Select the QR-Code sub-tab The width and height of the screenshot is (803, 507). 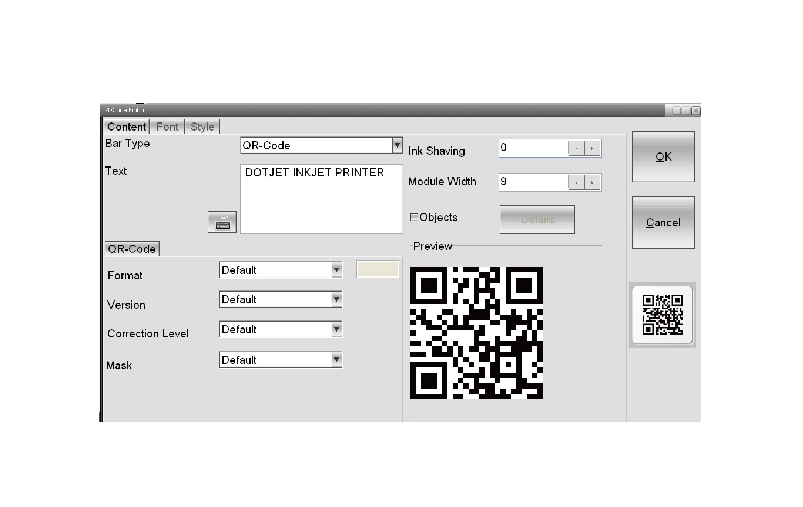coord(132,249)
